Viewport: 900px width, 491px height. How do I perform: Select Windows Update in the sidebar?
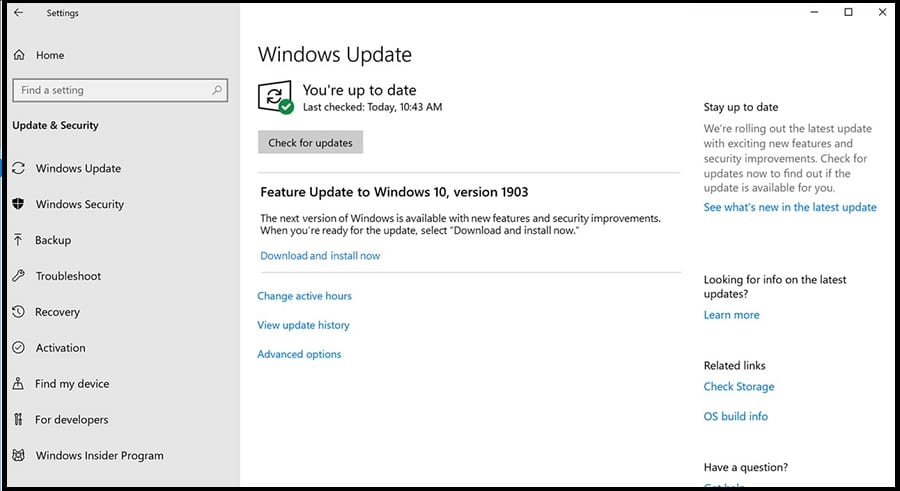pyautogui.click(x=79, y=168)
